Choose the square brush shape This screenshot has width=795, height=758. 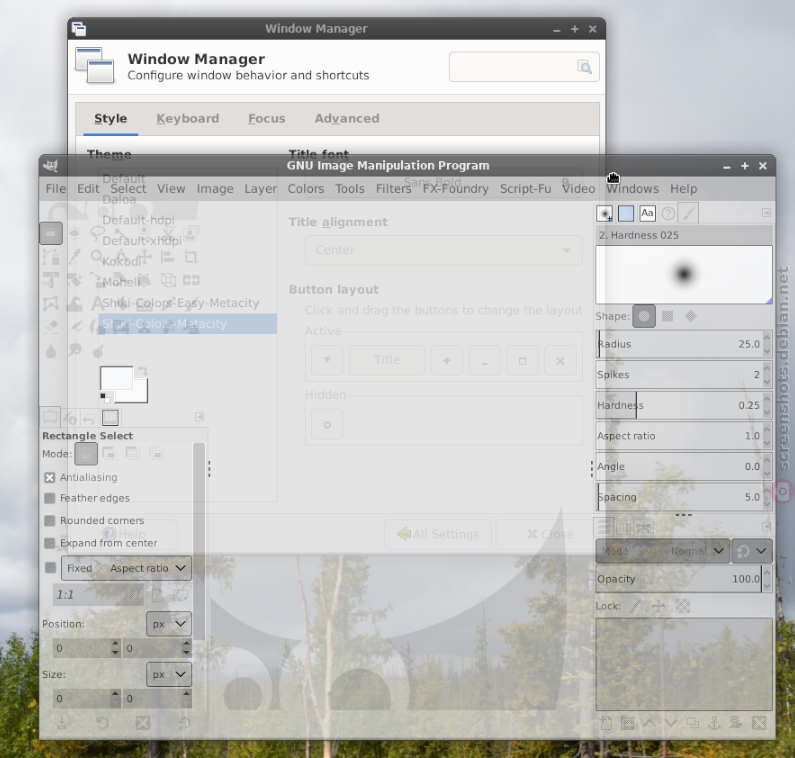click(x=667, y=316)
